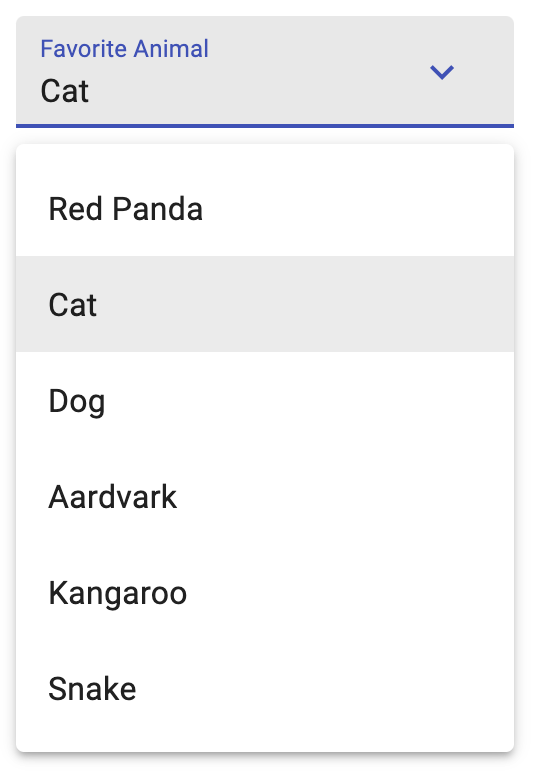Click the gray select field box

tap(265, 71)
